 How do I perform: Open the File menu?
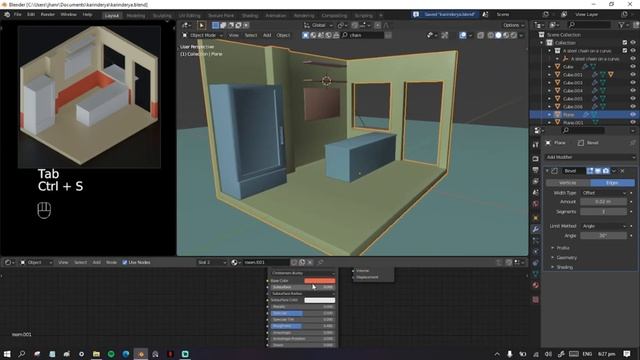coord(18,14)
